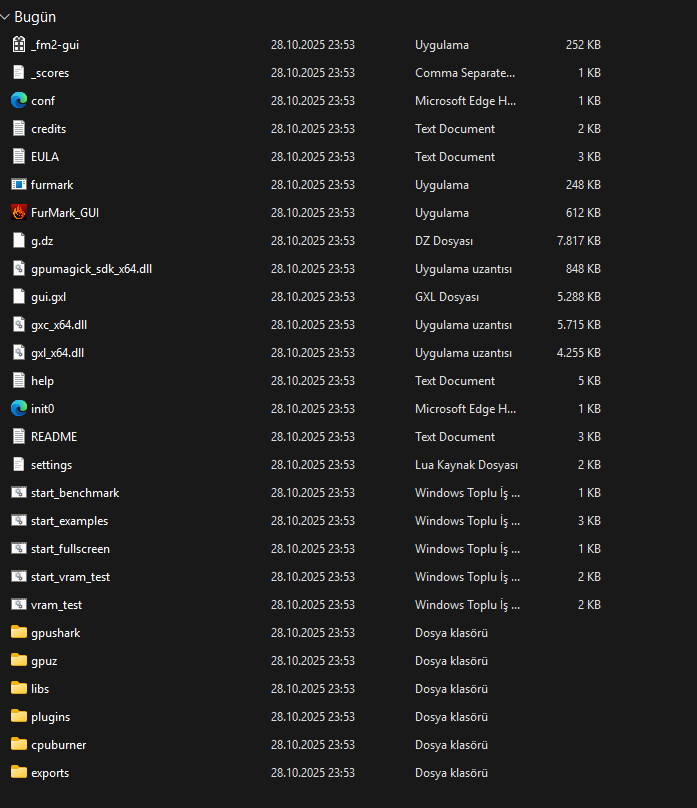Screen dimensions: 697x808
Task: Click the 7.817 KB size of g.dz
Action: point(579,241)
